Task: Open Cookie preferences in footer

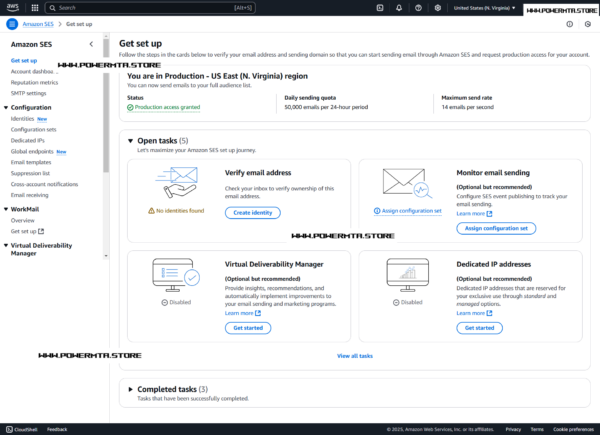Action: point(573,429)
